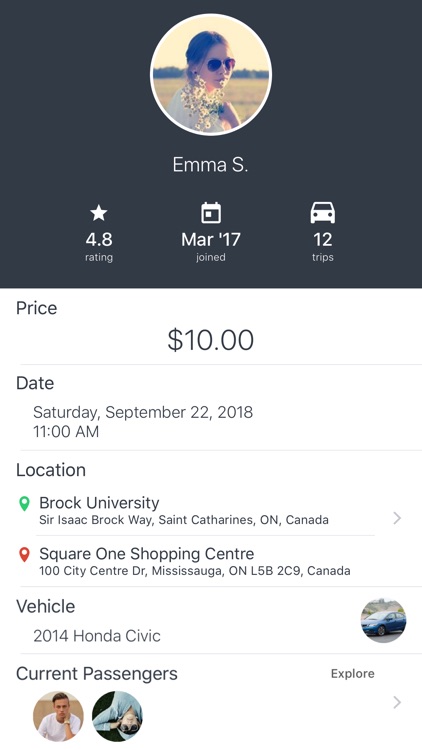Tap the 12 trips count

pos(323,239)
